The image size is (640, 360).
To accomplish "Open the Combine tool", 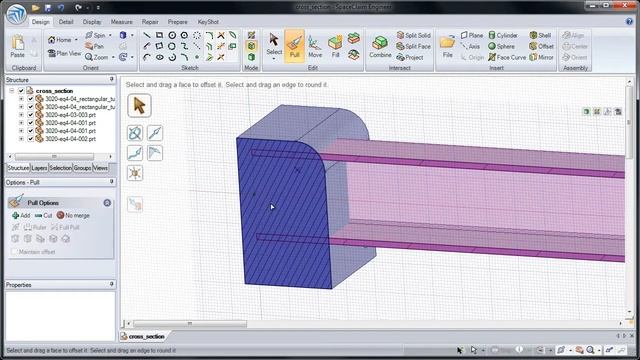I will pyautogui.click(x=380, y=47).
